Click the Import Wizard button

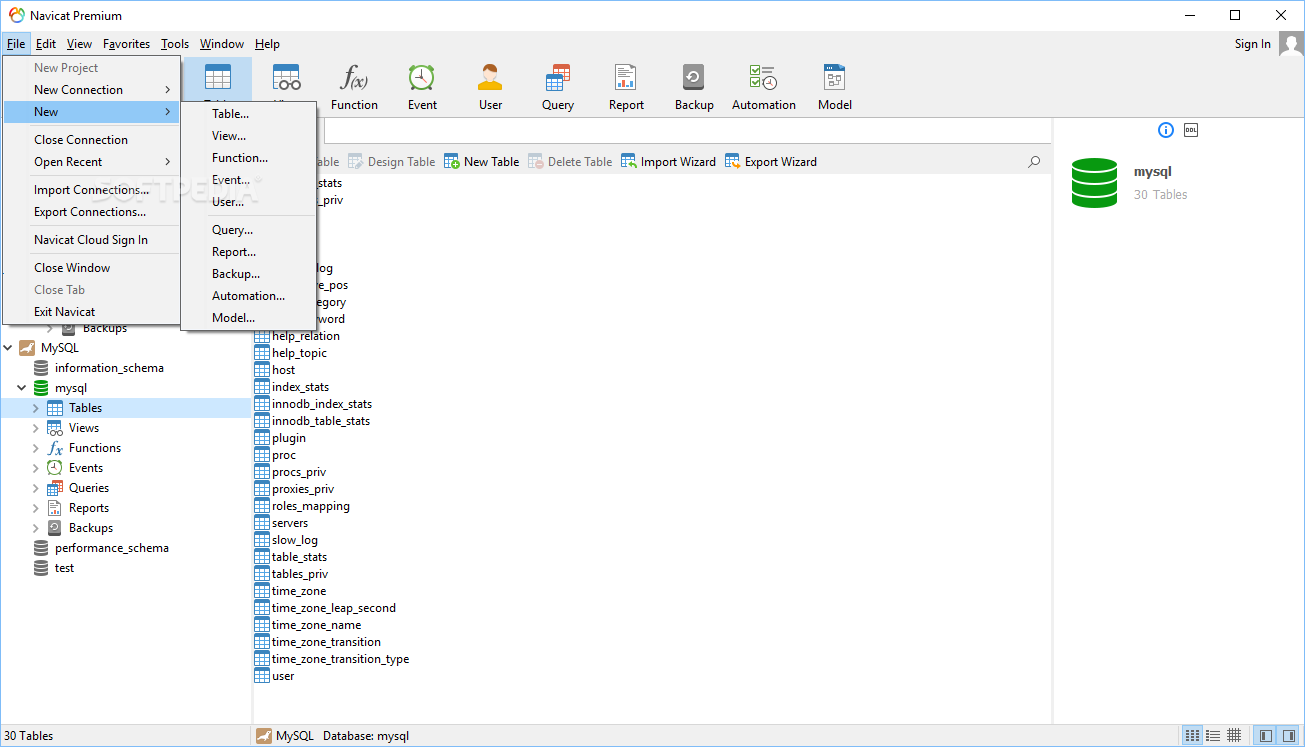pyautogui.click(x=668, y=161)
